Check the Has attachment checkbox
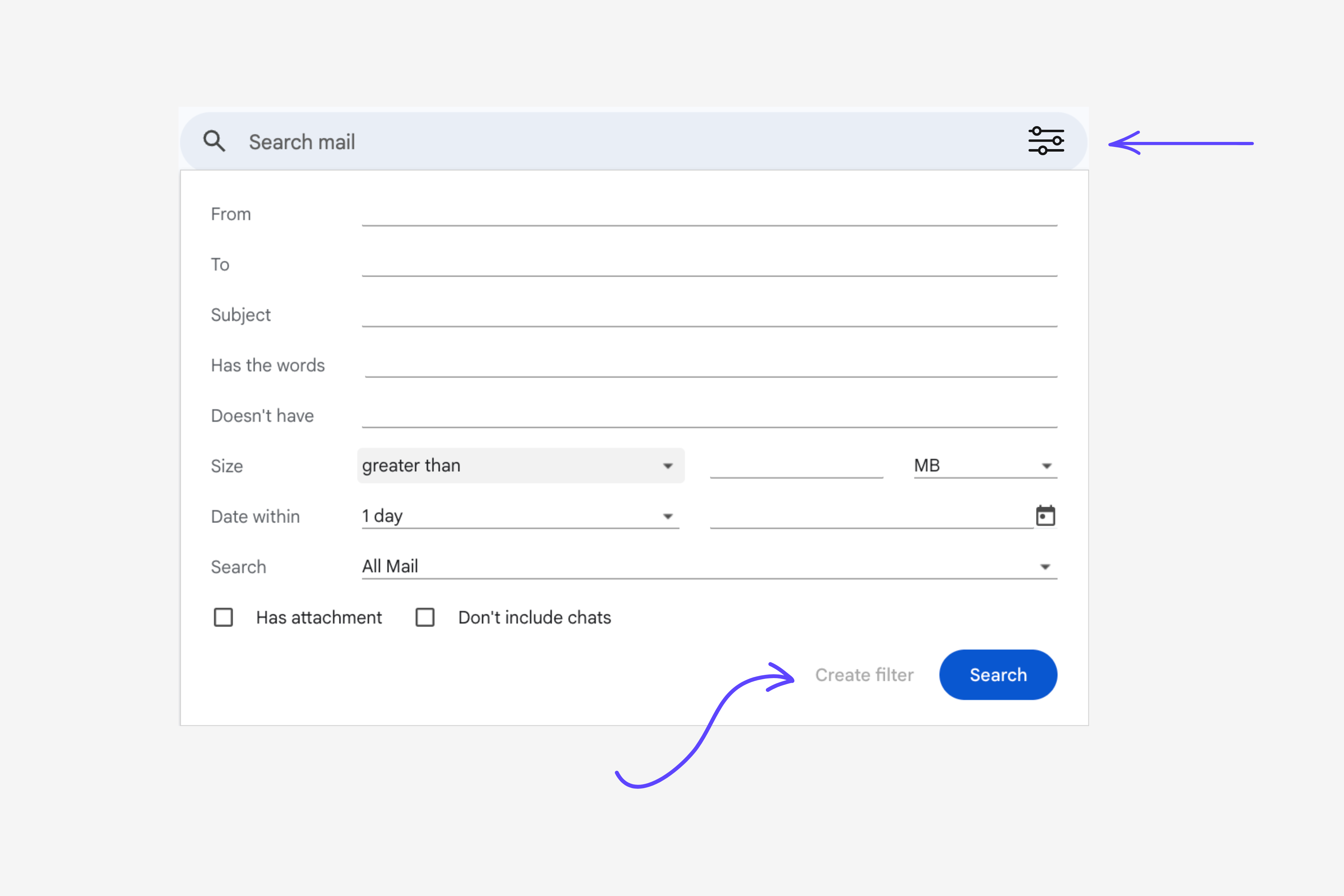Image resolution: width=1344 pixels, height=896 pixels. pos(223,617)
